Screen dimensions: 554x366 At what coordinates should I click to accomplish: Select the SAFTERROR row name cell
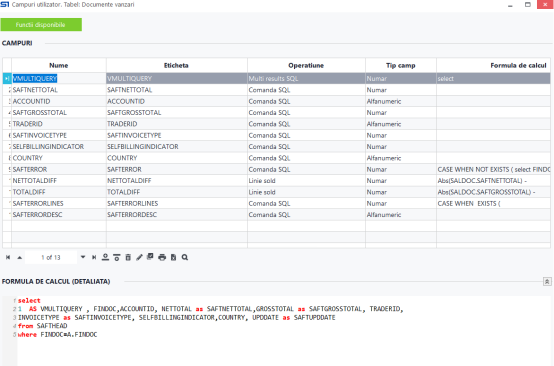pyautogui.click(x=59, y=169)
